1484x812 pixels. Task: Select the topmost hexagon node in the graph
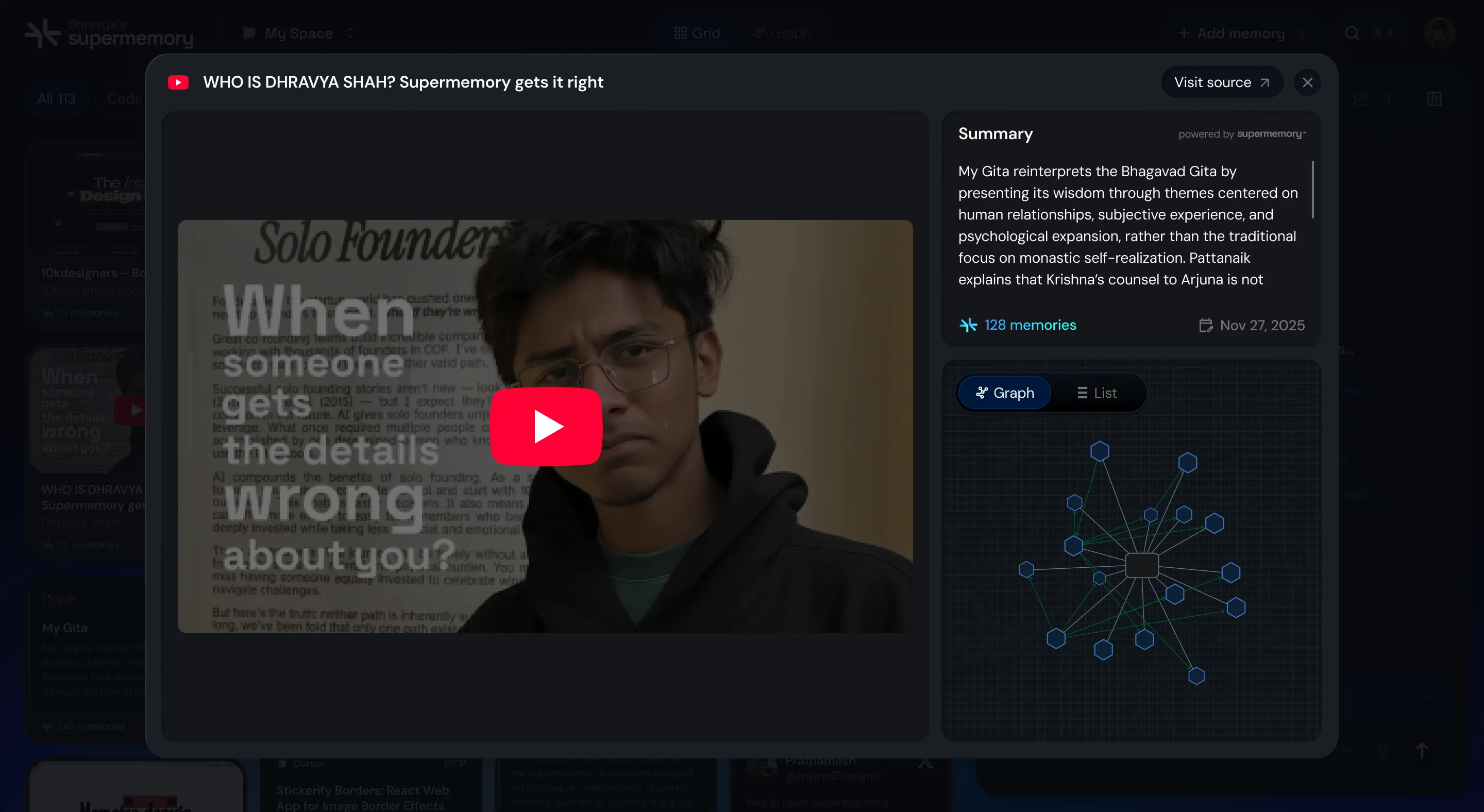point(1099,451)
